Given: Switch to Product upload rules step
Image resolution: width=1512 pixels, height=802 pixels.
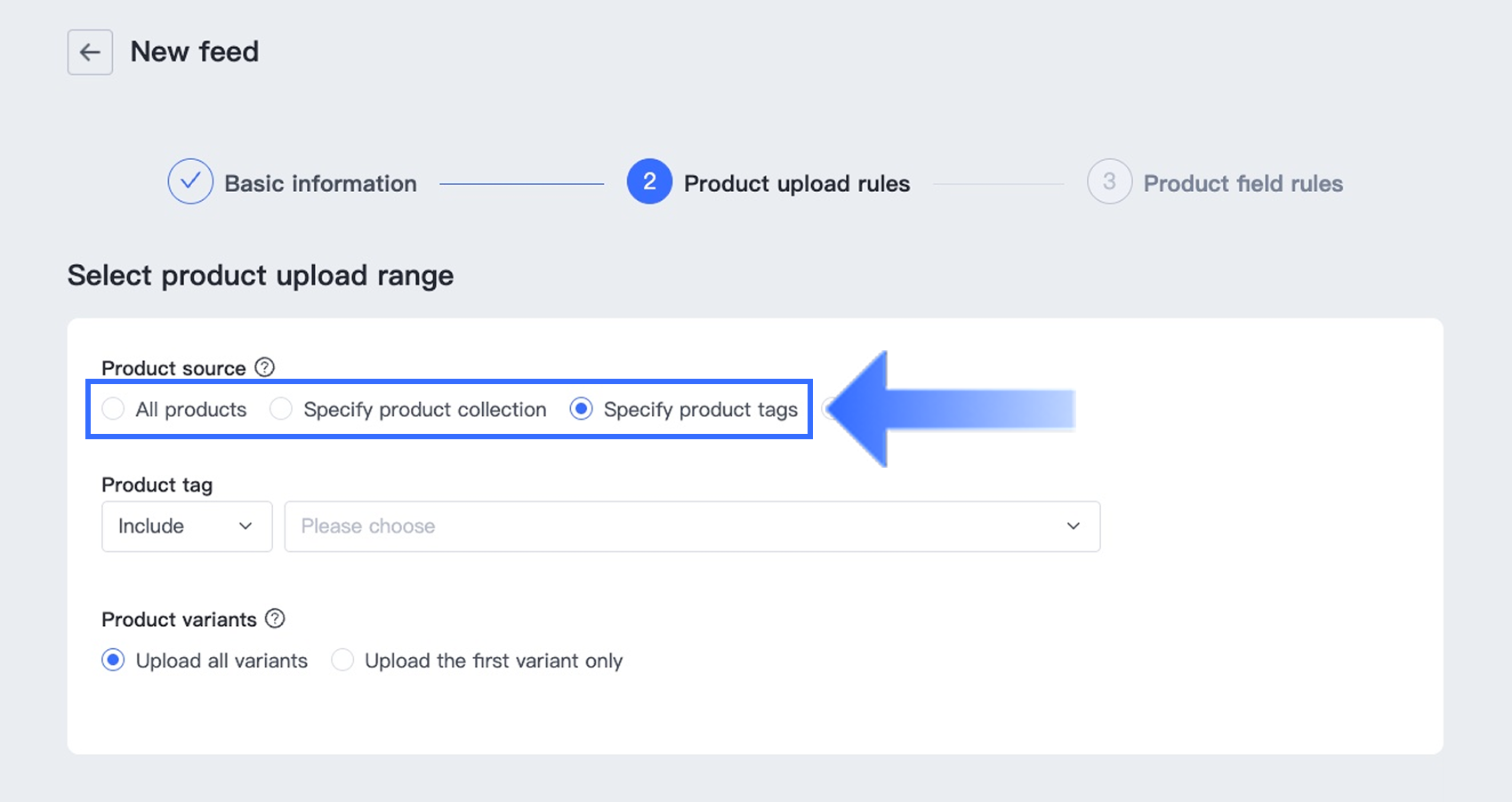Looking at the screenshot, I should coord(796,184).
